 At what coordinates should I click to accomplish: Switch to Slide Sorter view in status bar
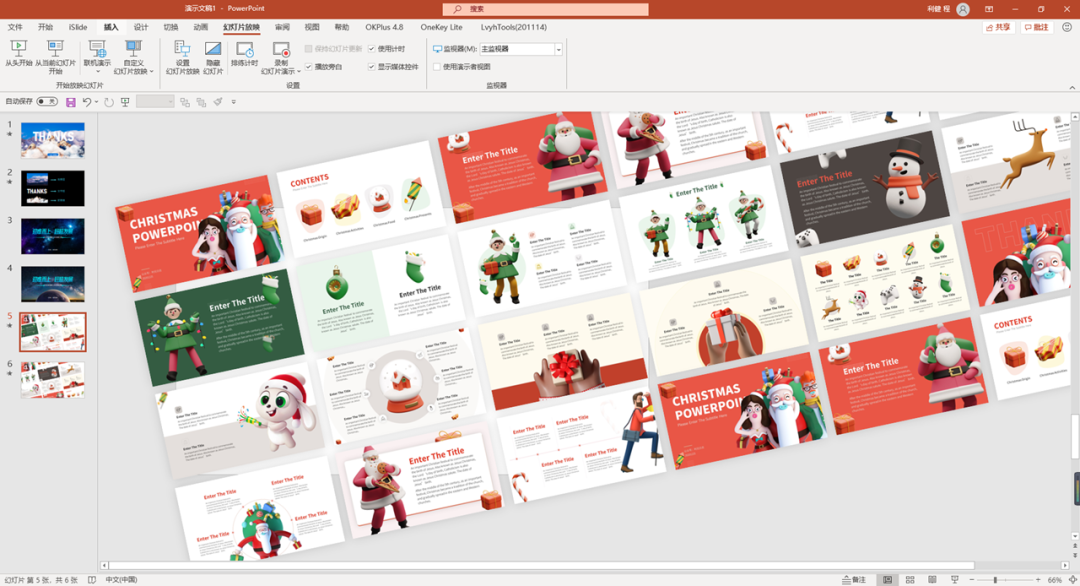pyautogui.click(x=910, y=580)
